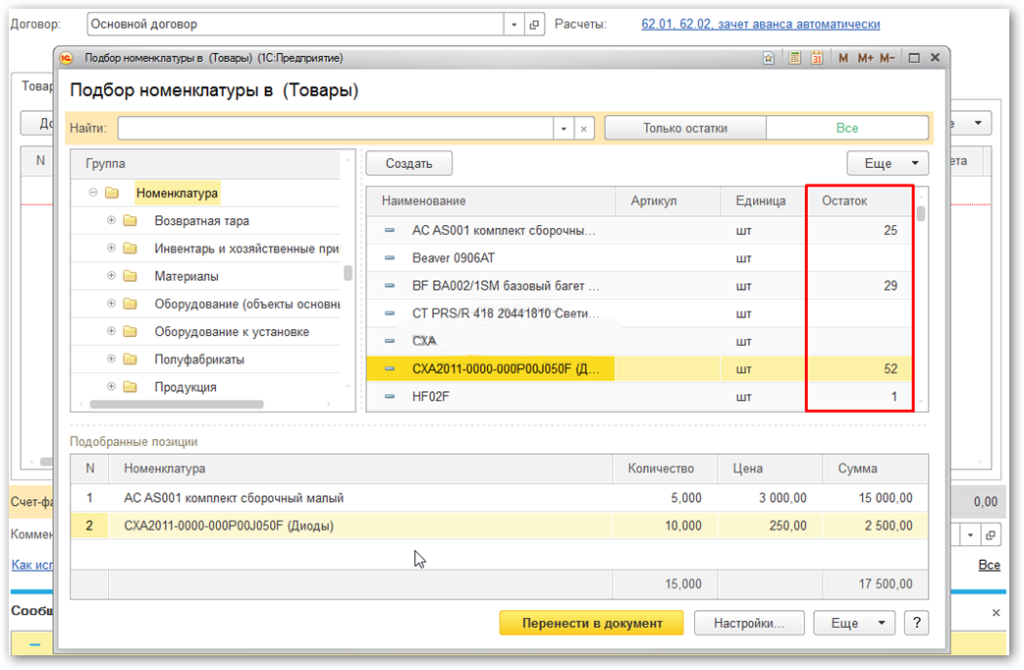The width and height of the screenshot is (1024, 670).
Task: Sort list by 'Остаток' column header
Action: point(844,201)
